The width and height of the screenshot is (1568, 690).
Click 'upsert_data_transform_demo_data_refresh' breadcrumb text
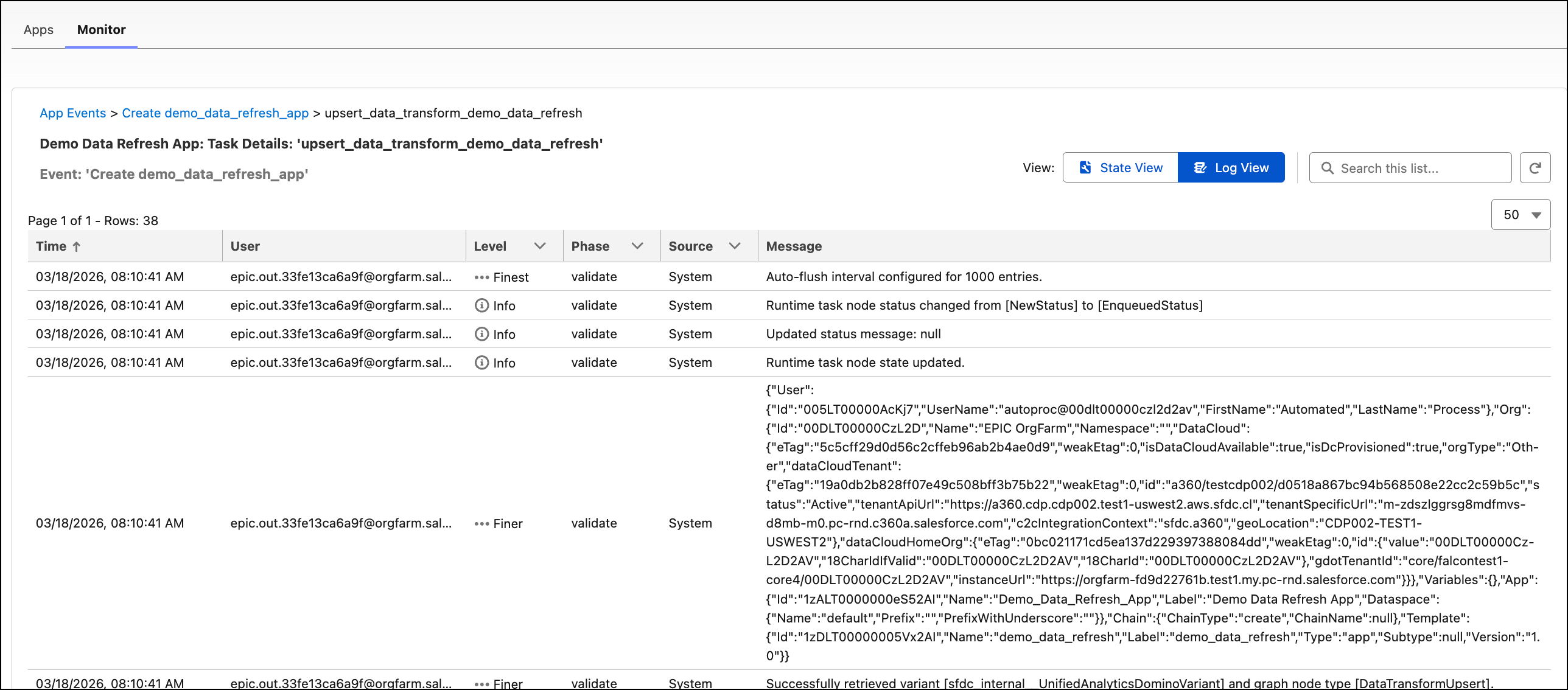click(453, 113)
